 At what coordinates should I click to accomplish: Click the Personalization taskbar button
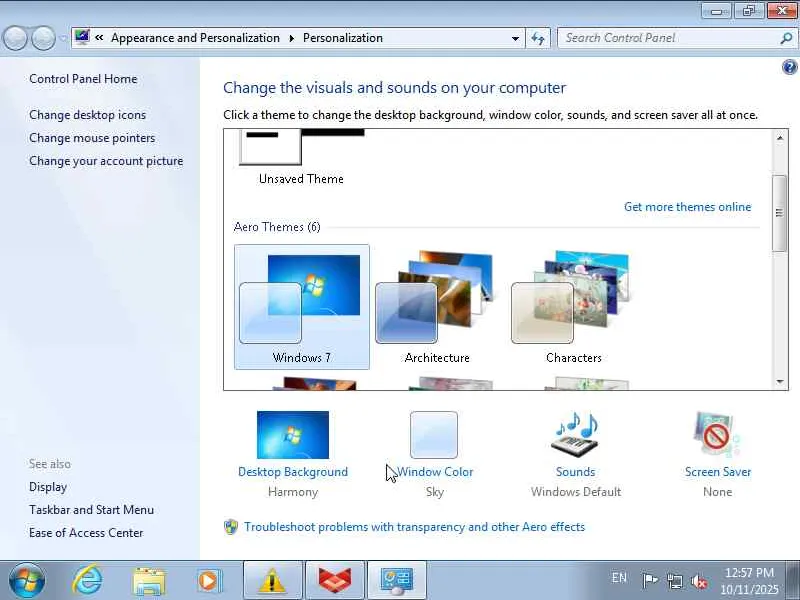pos(397,580)
